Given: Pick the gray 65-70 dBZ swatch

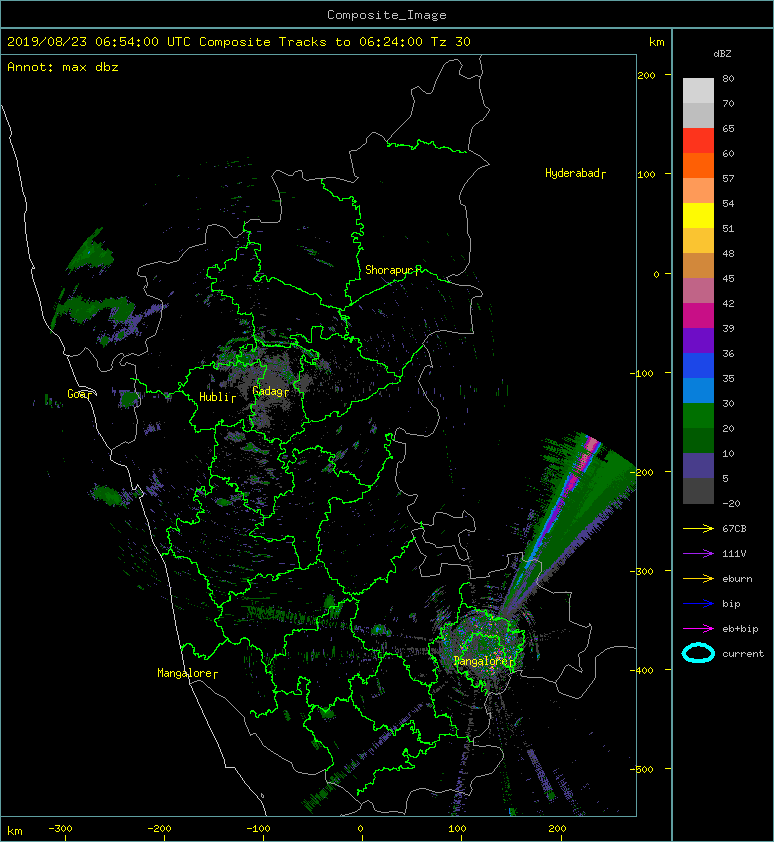Looking at the screenshot, I should (698, 115).
